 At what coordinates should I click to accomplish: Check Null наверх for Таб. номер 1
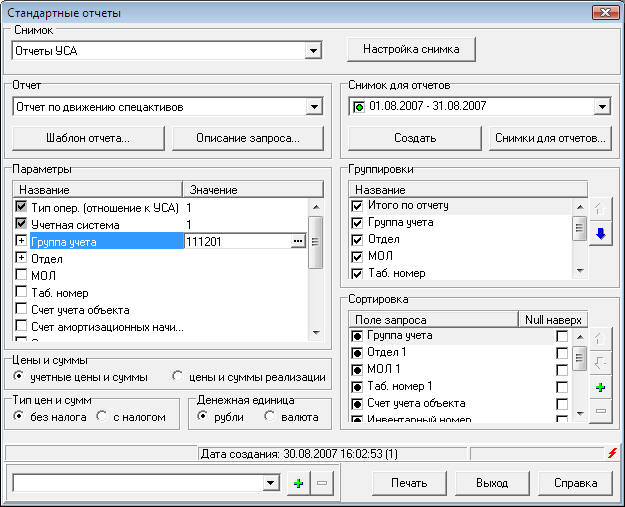562,387
